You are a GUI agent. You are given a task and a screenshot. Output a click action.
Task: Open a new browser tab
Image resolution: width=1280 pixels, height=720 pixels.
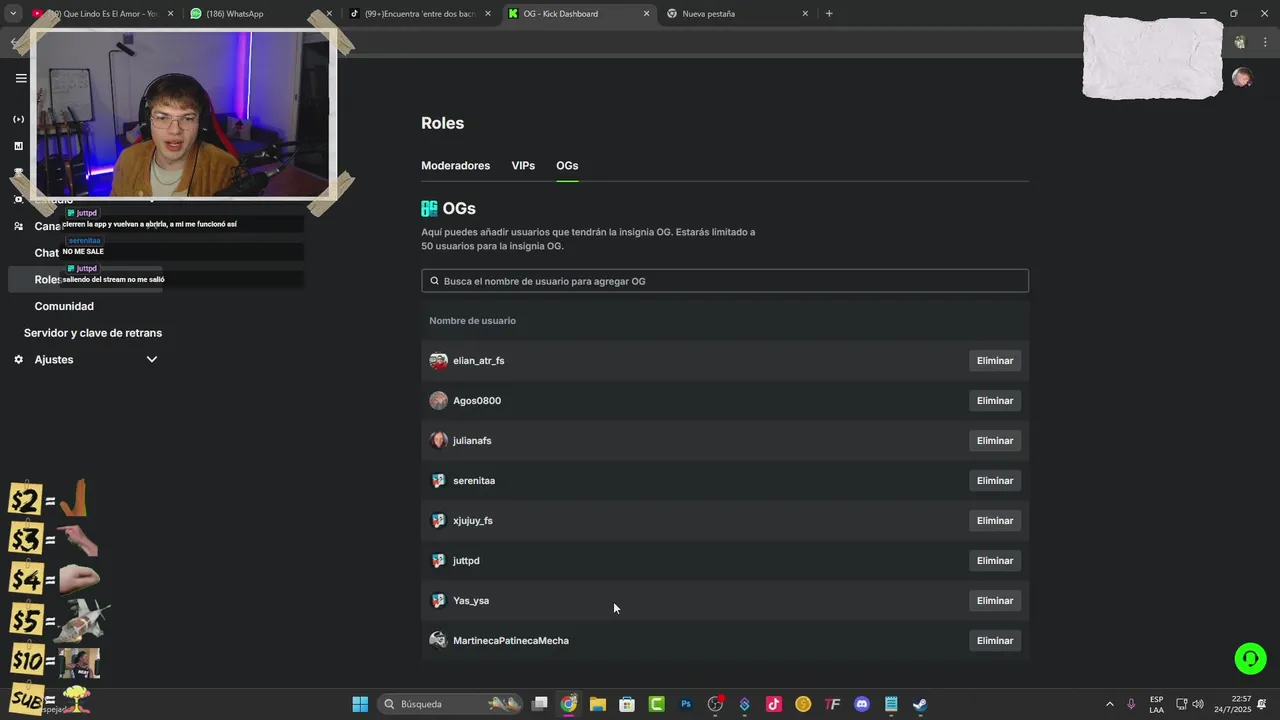click(x=829, y=14)
